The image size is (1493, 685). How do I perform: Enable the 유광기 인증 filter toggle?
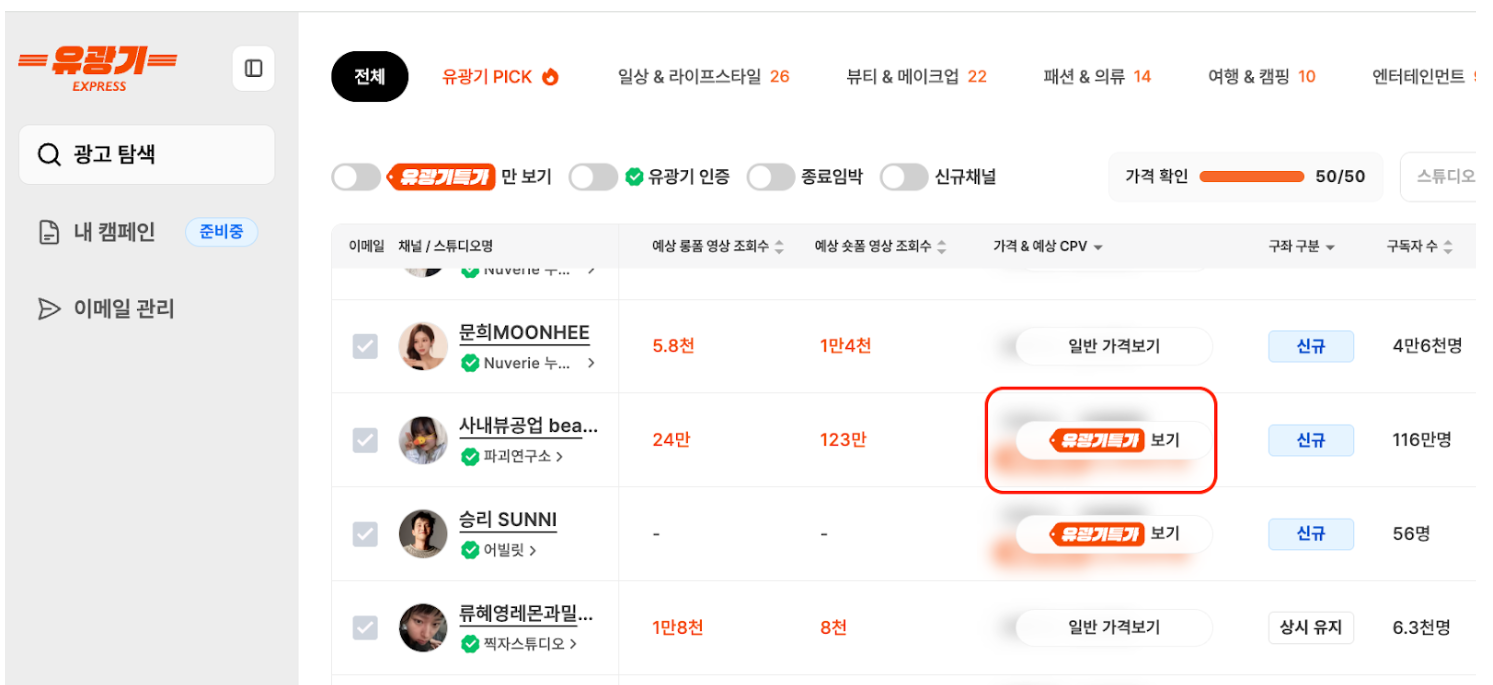pos(593,177)
